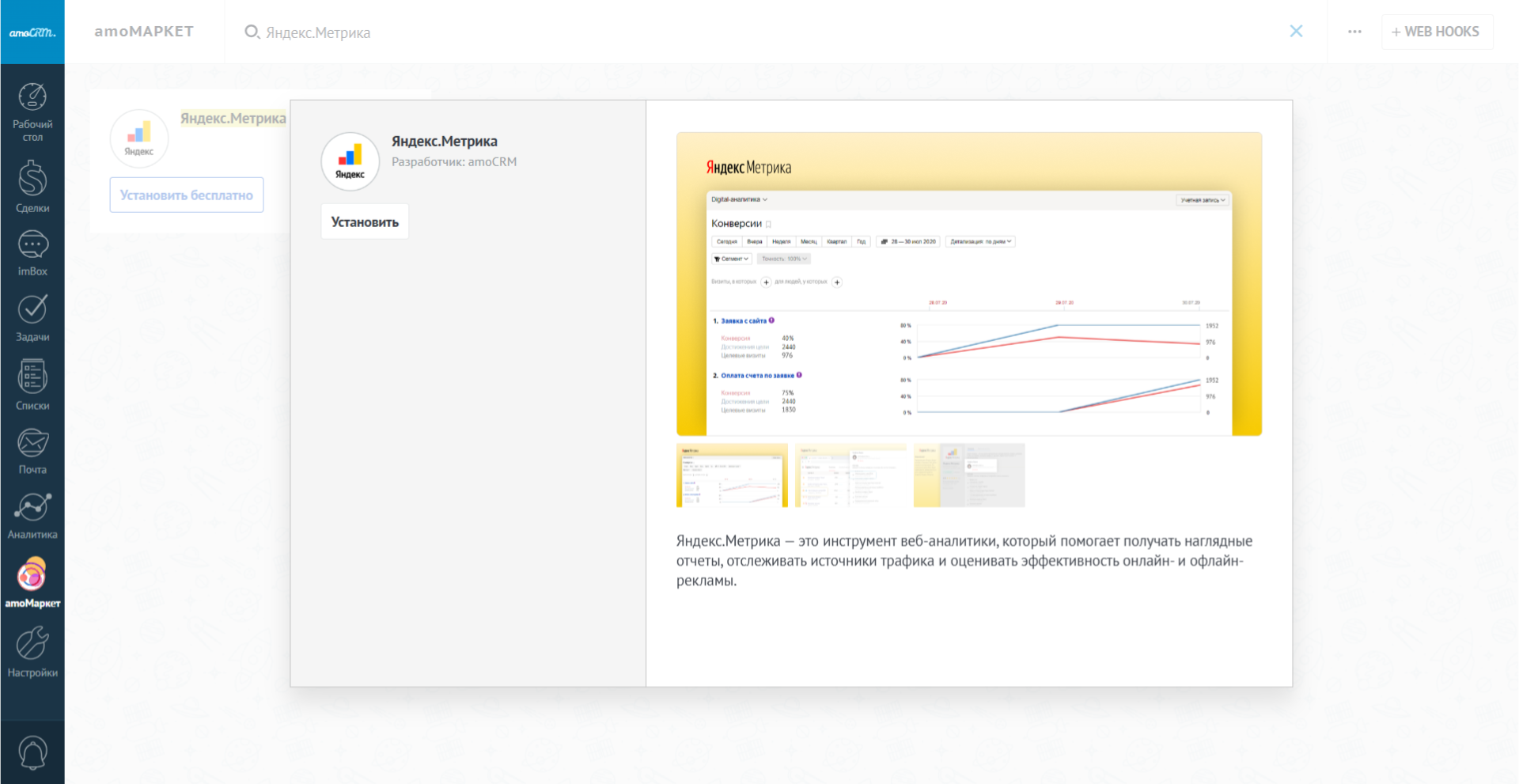Select the second screenshot thumbnail

850,475
